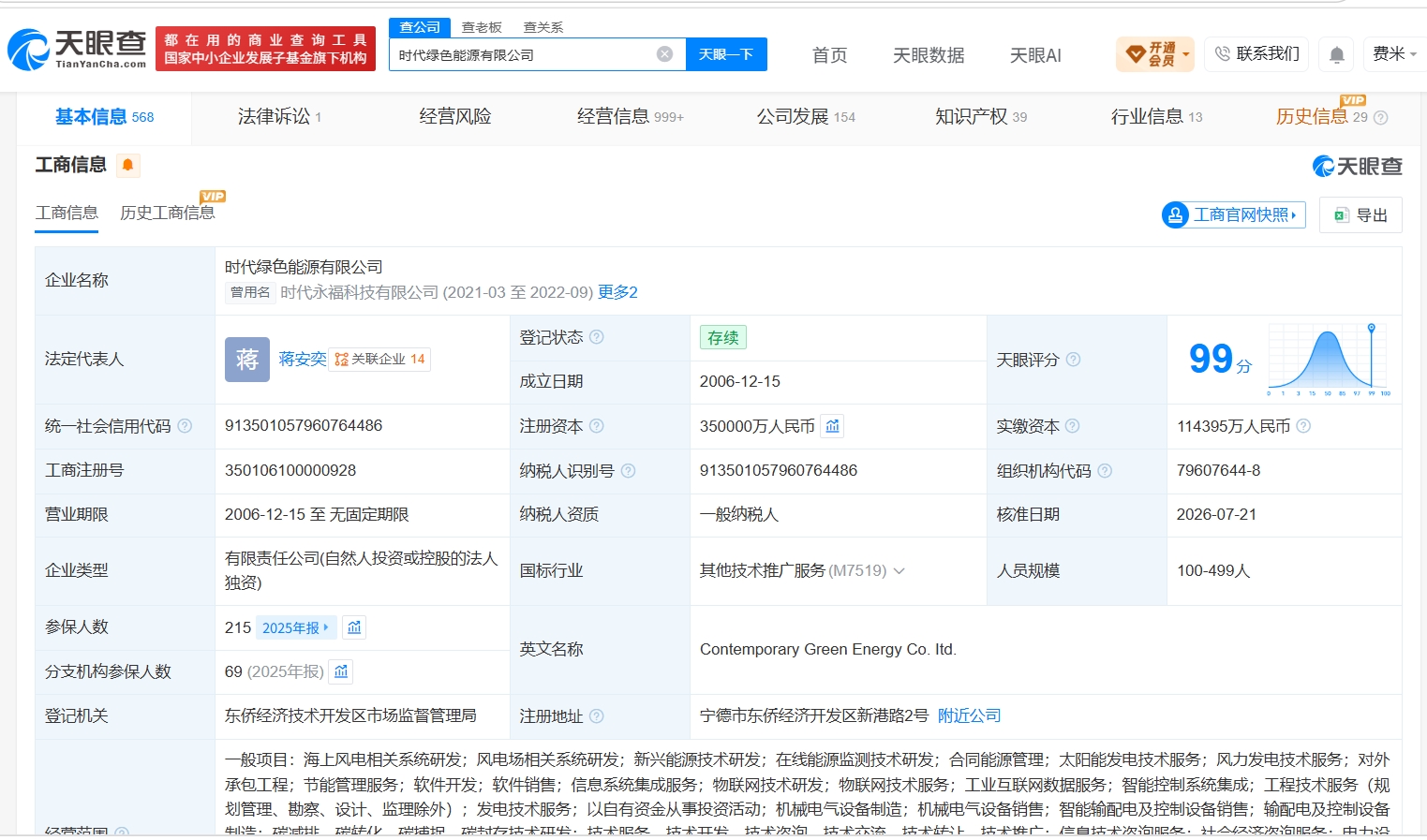The image size is (1427, 840).
Task: Open the 经营风险 tab
Action: coord(455,117)
